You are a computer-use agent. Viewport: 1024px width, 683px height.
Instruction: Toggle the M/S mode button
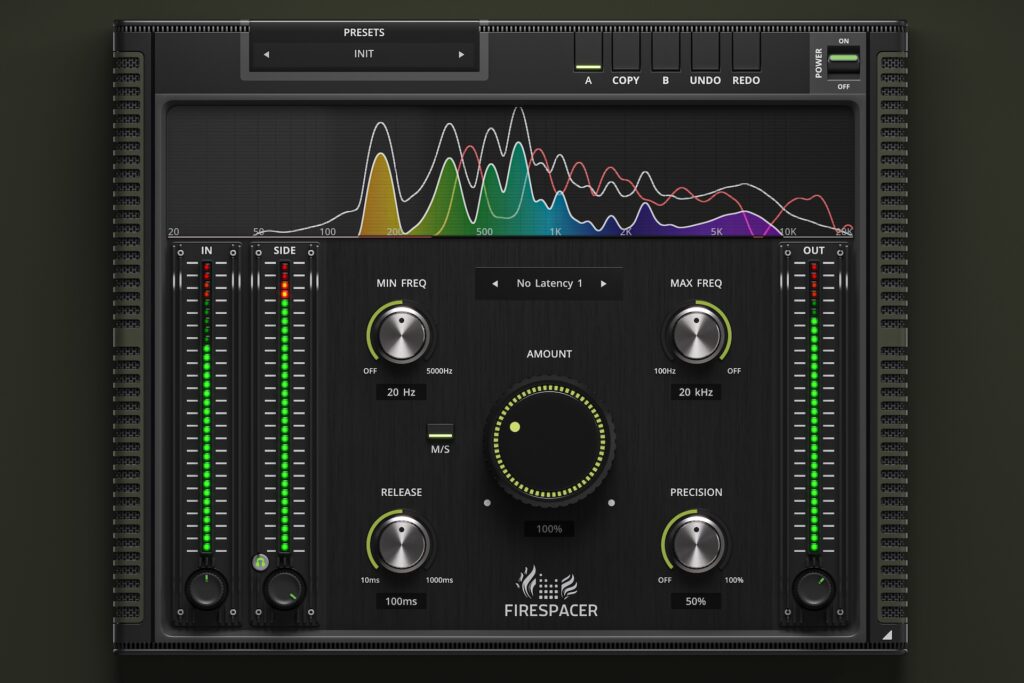pos(440,432)
